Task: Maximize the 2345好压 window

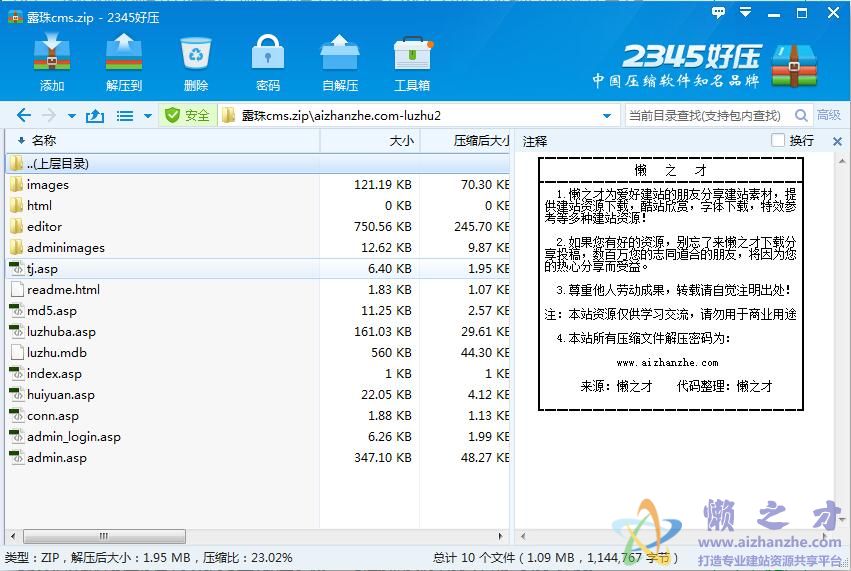Action: pos(802,13)
